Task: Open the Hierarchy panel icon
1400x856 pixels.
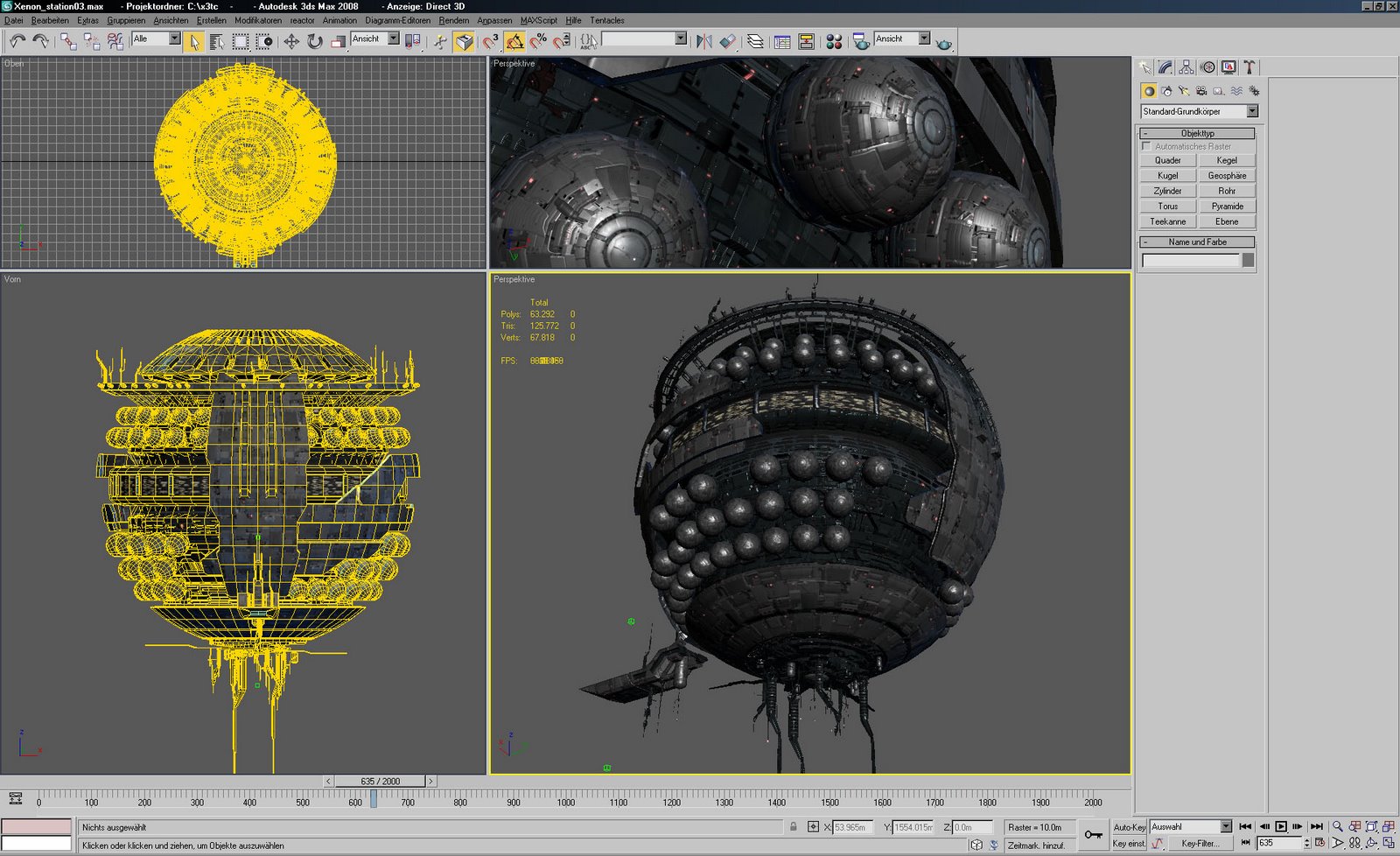Action: pyautogui.click(x=1186, y=67)
